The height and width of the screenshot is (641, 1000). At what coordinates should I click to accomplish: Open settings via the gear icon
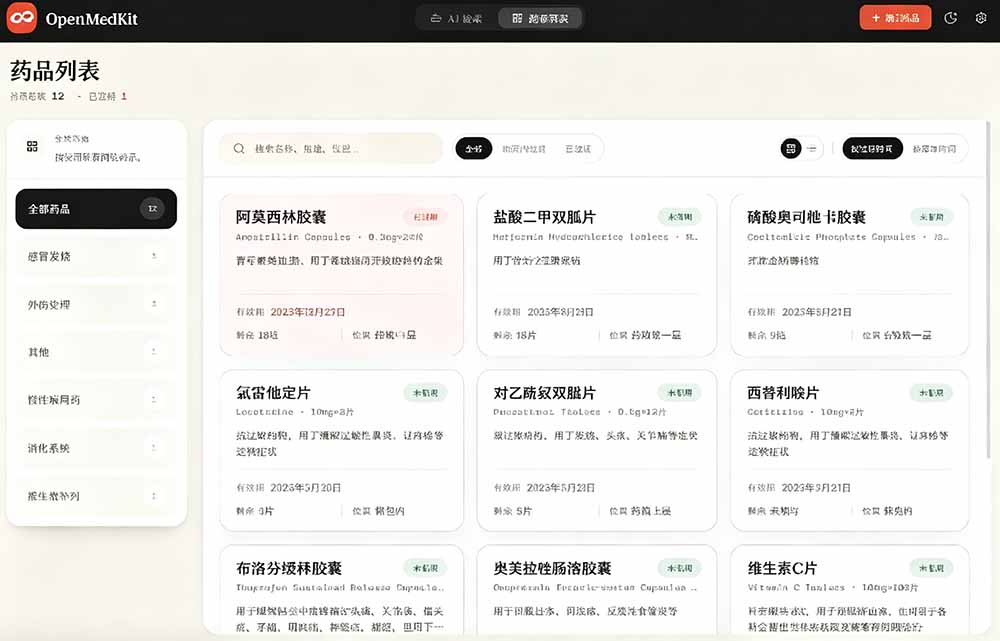tap(981, 18)
